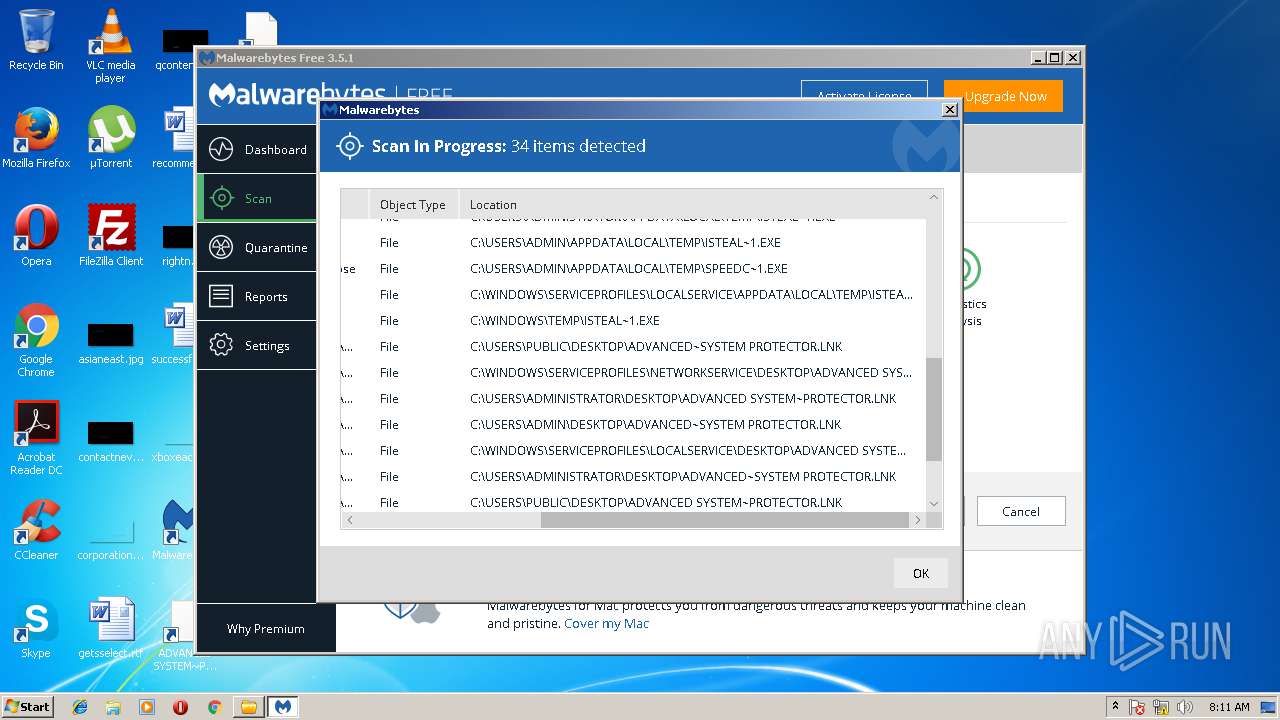Switch to Malwarebytes taskbar button
The image size is (1280, 720).
pyautogui.click(x=283, y=707)
